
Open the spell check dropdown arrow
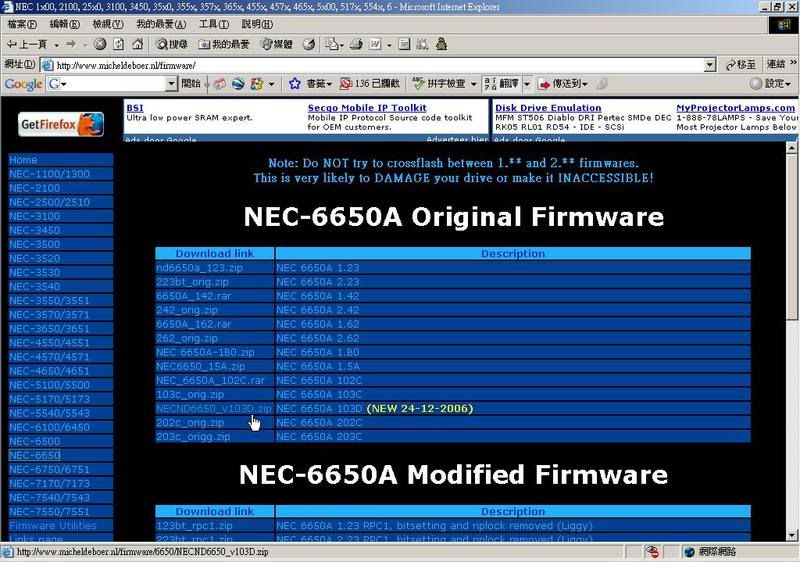[473, 84]
